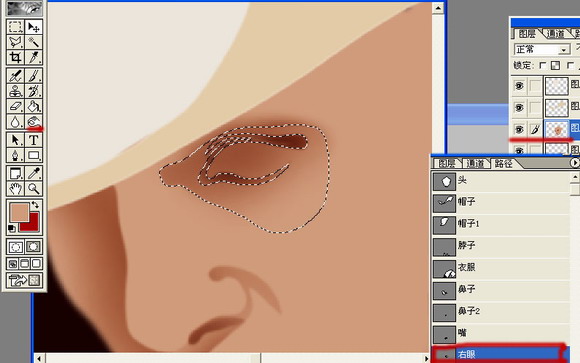Select the Crop tool
580x363 pixels.
coord(15,57)
